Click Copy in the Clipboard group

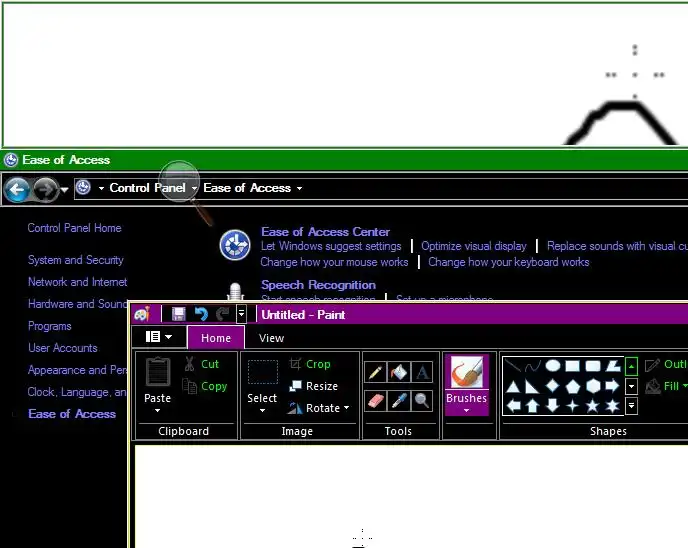coord(205,386)
